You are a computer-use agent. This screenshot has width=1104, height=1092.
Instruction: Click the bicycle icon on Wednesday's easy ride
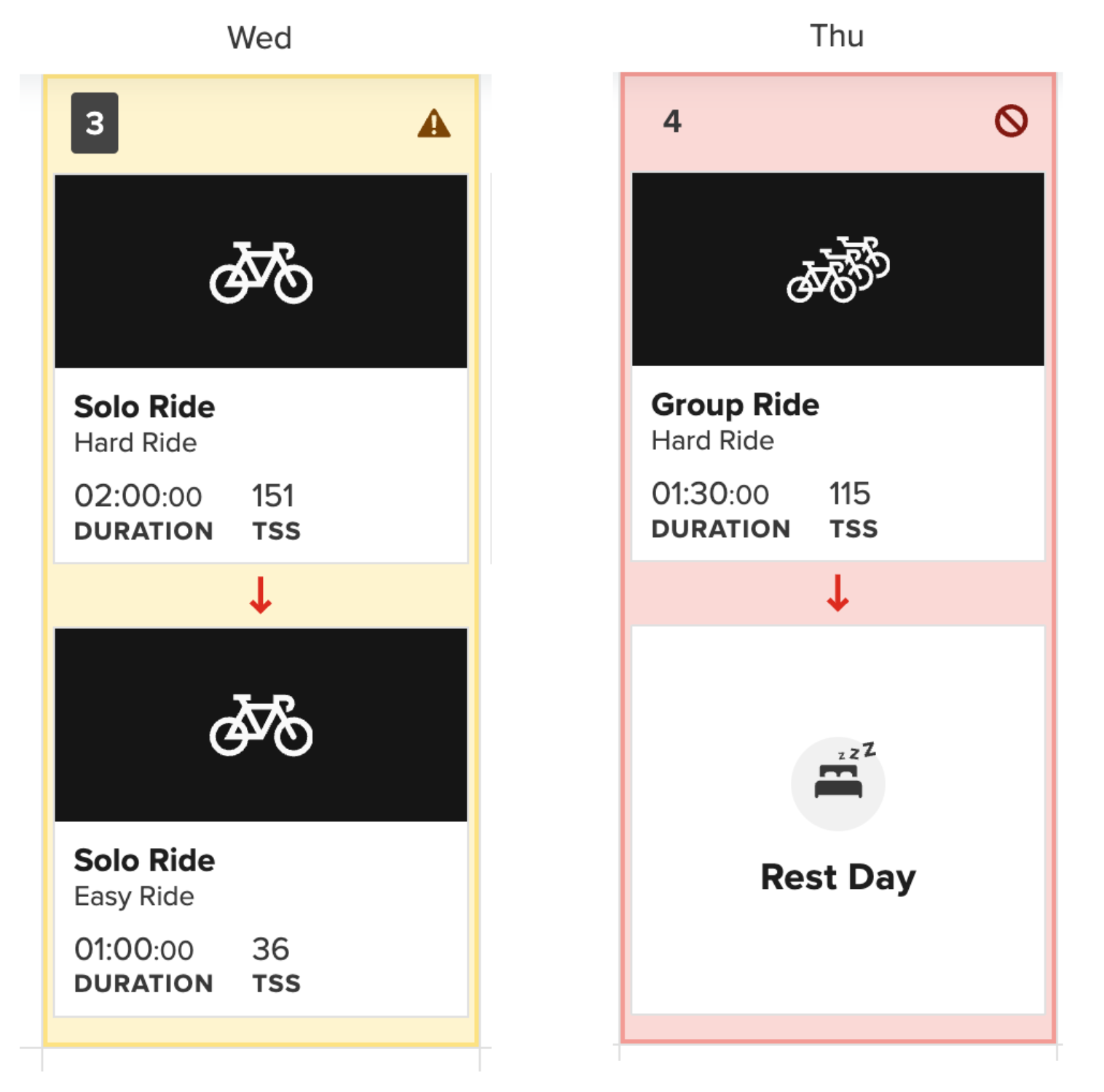[x=261, y=724]
